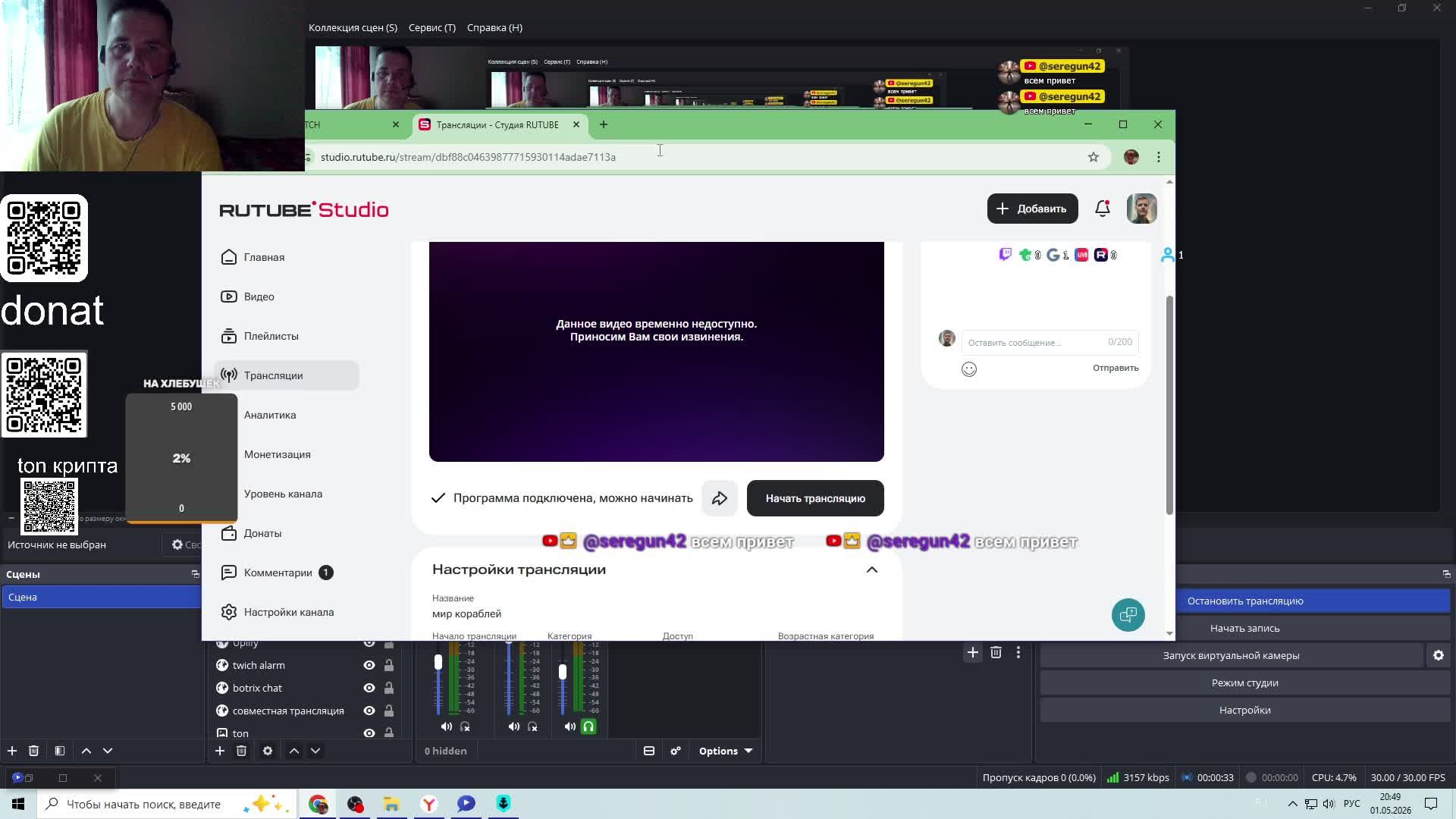Image resolution: width=1456 pixels, height=819 pixels.
Task: Hide the twich alarm source
Action: point(369,665)
